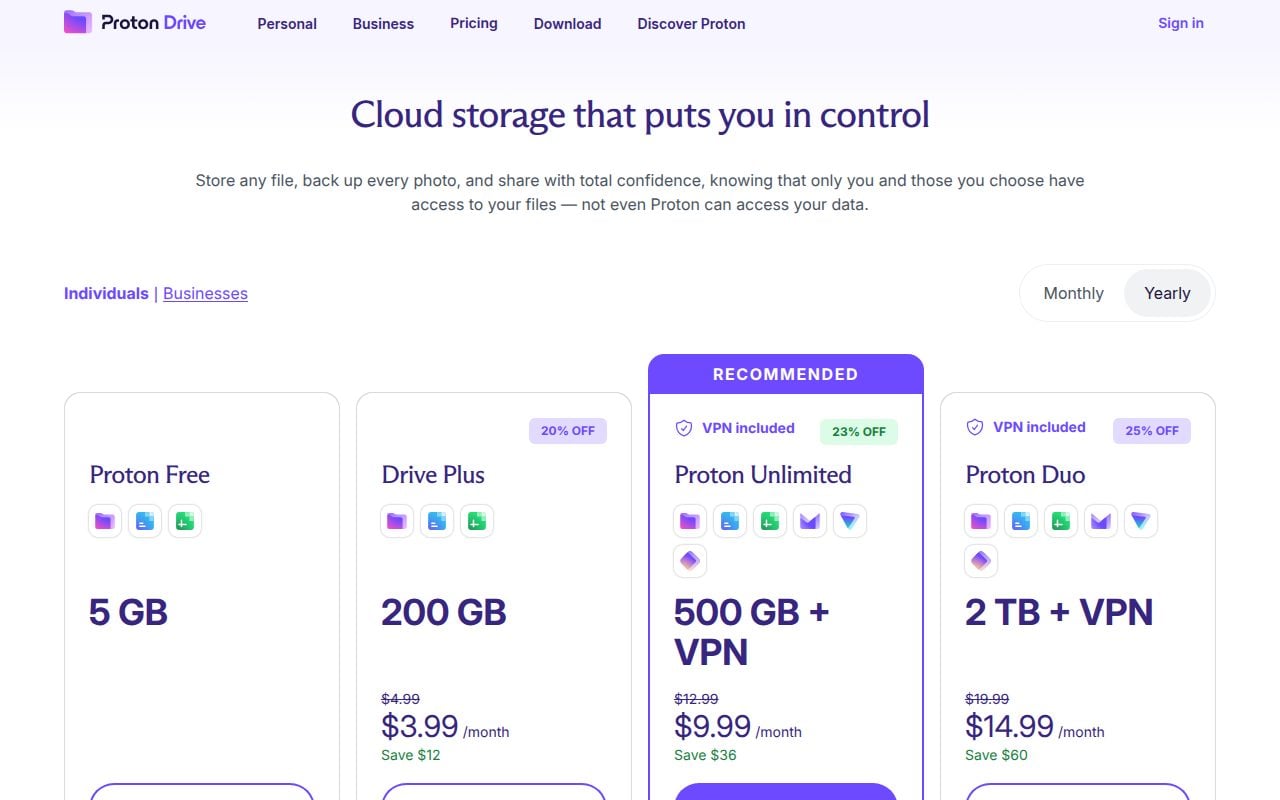Select the Sheets icon in Drive Plus
Screen dimensions: 1280x800
pyautogui.click(x=477, y=521)
